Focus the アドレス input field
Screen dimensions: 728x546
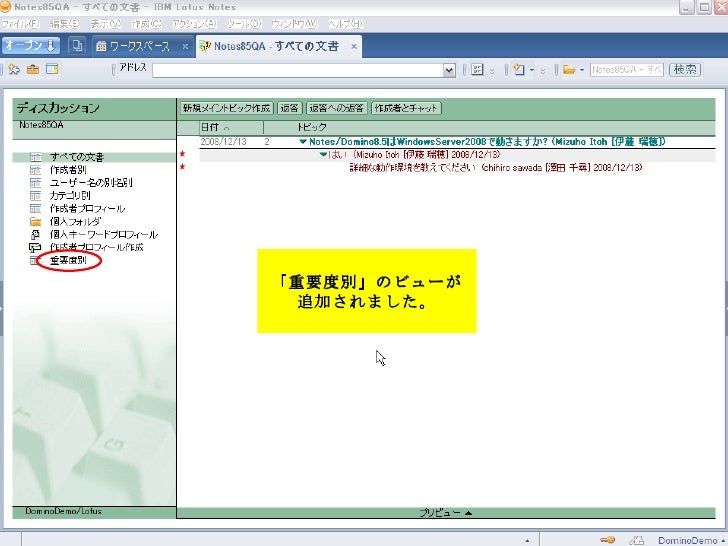tap(298, 70)
